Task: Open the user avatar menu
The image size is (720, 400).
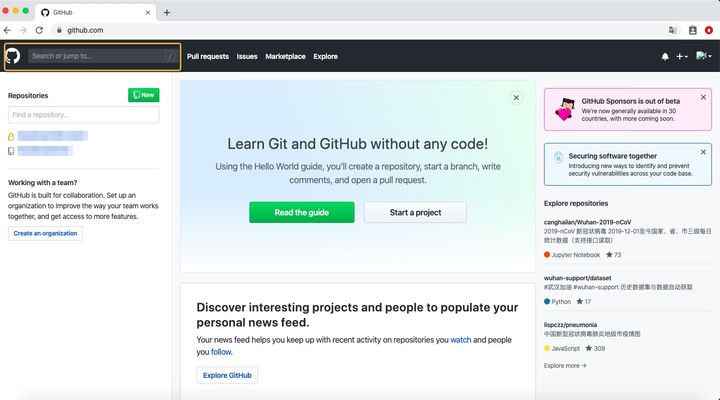Action: click(x=703, y=56)
